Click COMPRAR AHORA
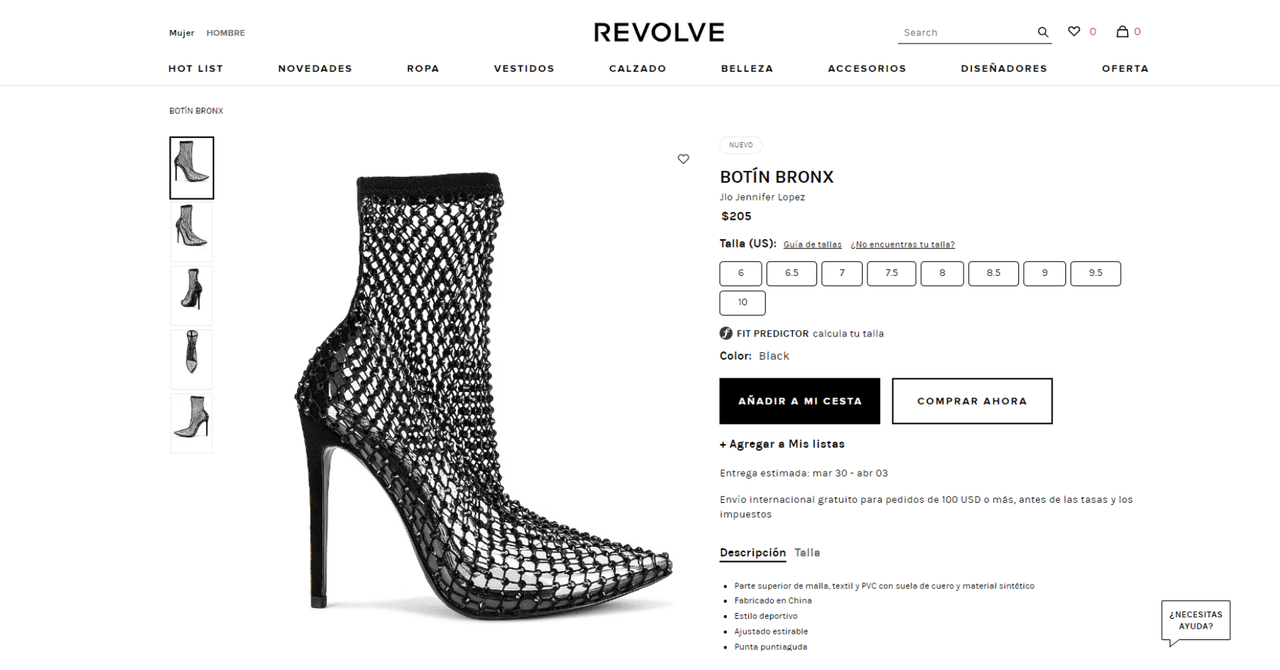 pos(971,401)
